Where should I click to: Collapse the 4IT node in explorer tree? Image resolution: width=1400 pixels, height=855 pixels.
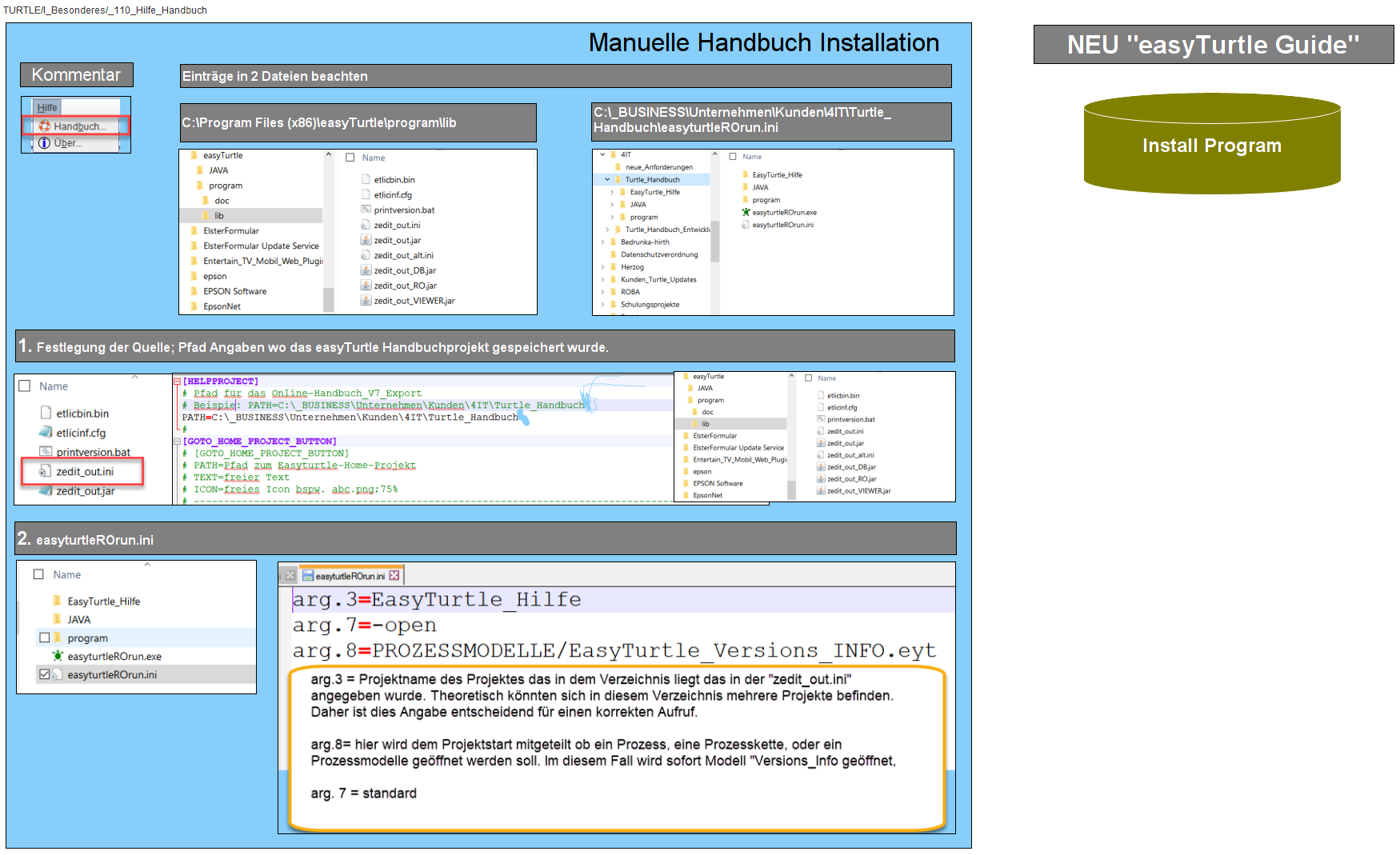click(602, 154)
